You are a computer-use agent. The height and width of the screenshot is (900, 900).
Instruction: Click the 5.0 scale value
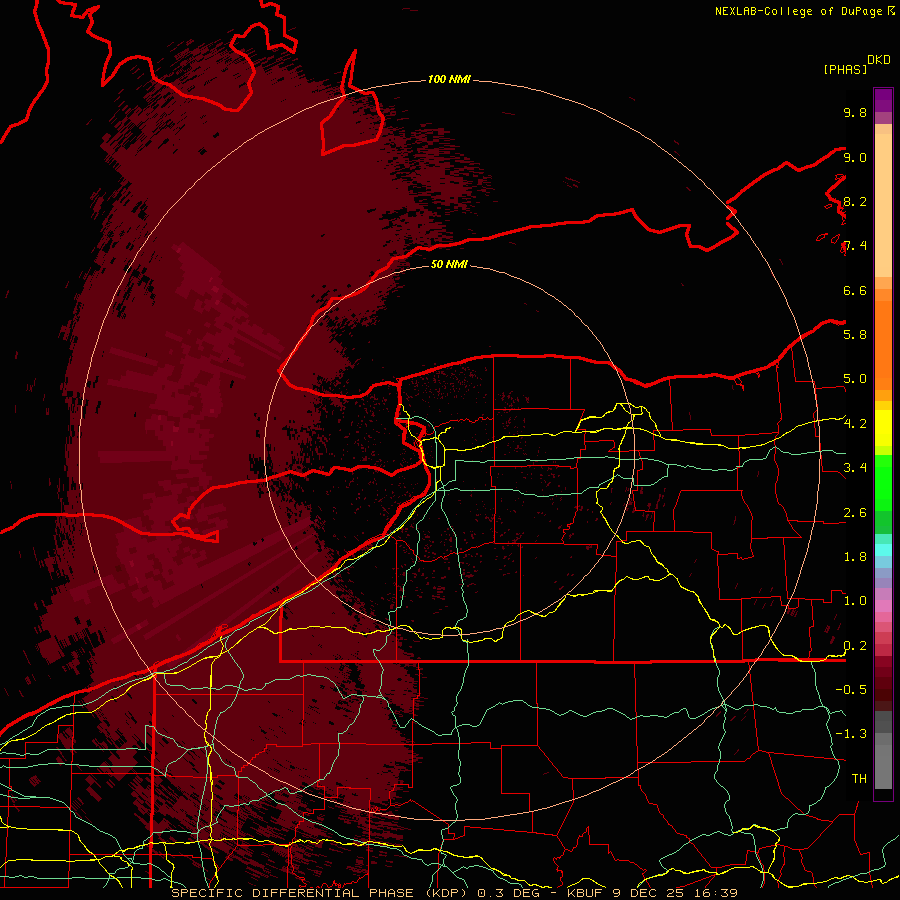click(x=855, y=379)
